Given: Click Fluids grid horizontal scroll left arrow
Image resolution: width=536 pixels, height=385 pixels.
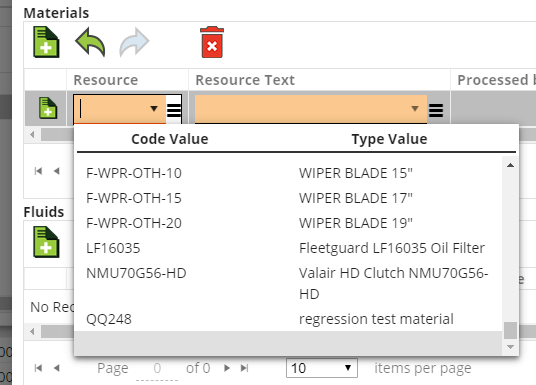Looking at the screenshot, I should [32, 331].
